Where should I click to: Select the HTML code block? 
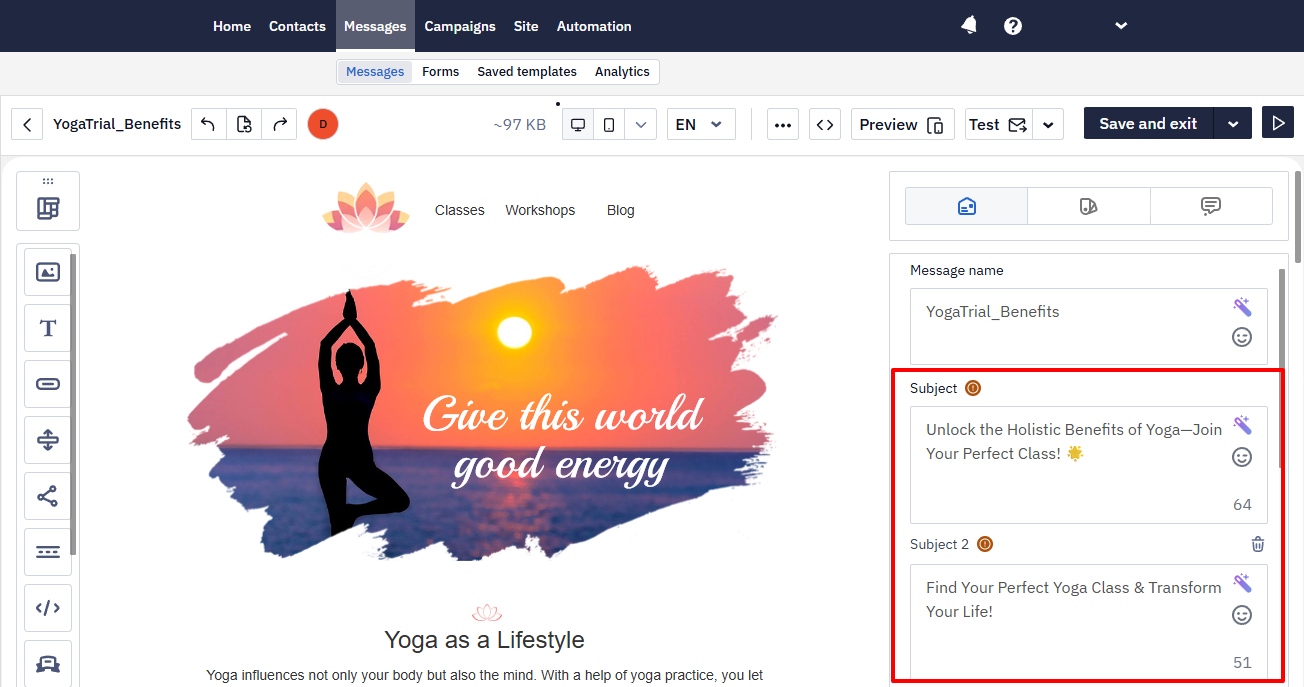[48, 608]
